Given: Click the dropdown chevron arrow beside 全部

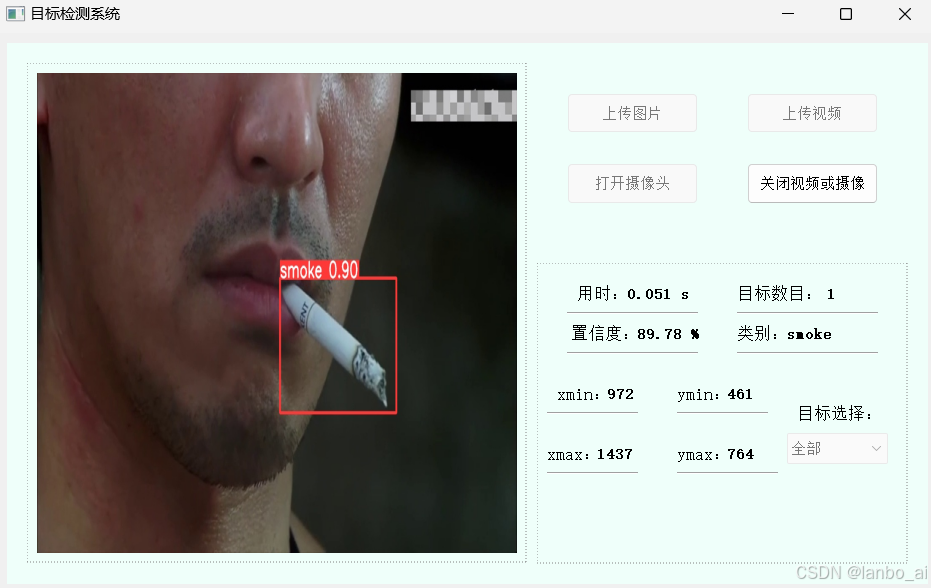Looking at the screenshot, I should point(876,448).
